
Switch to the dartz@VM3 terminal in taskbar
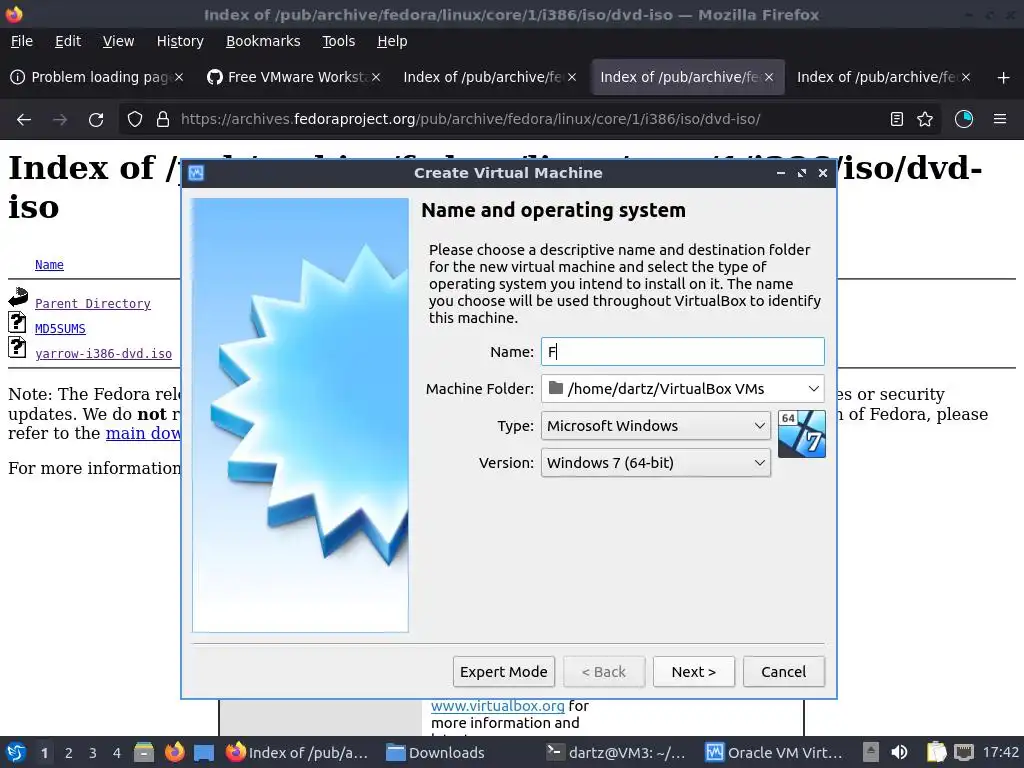coord(616,752)
